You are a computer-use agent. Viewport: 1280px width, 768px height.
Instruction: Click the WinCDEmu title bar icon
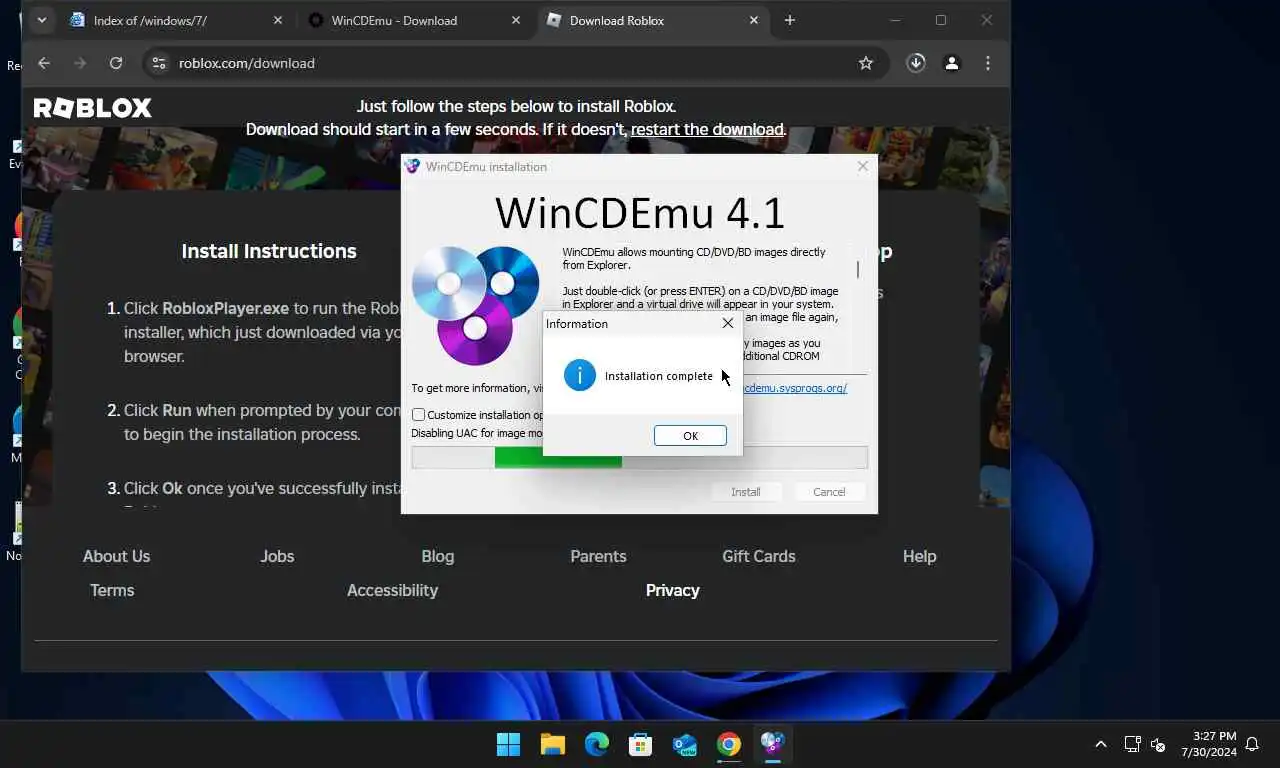tap(412, 167)
